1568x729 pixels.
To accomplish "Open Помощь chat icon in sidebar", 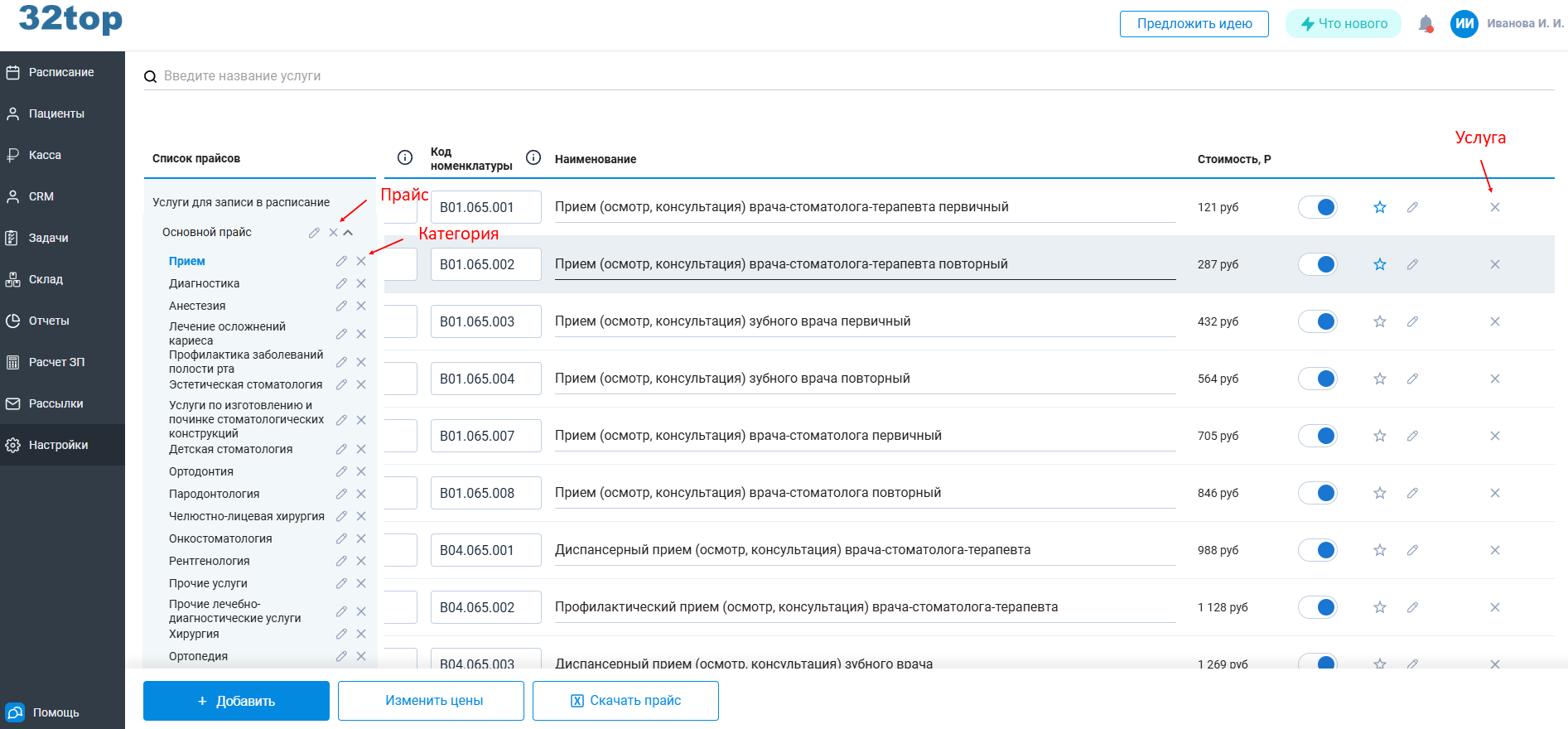I will coord(15,712).
